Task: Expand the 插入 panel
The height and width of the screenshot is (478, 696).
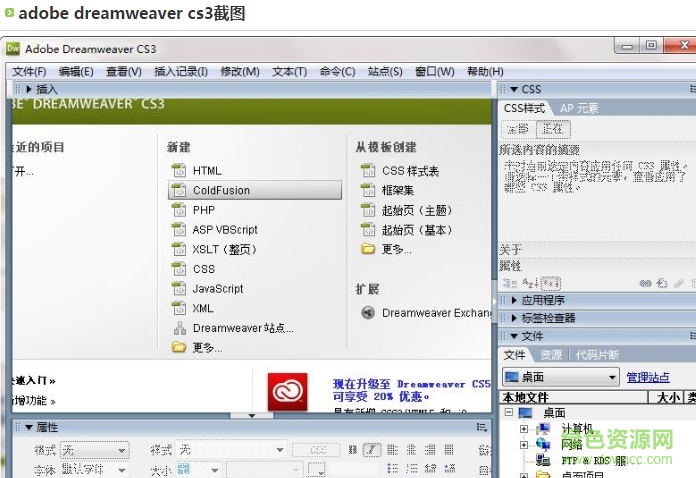Action: [29, 89]
